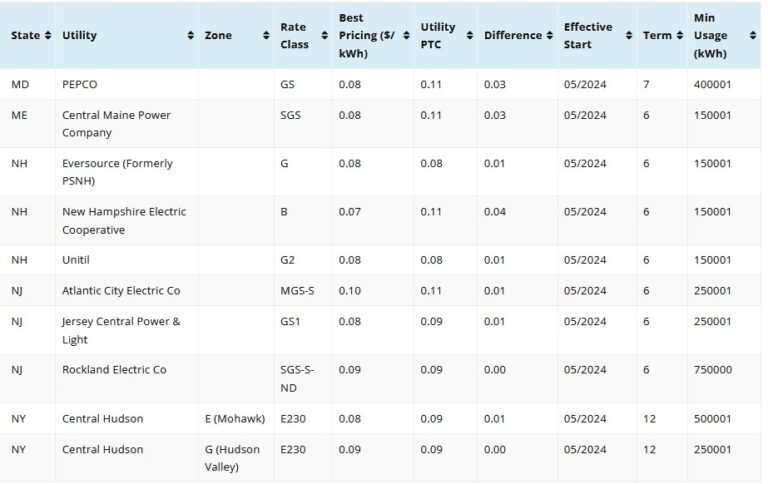Select the Rockland Electric Co row
Viewport: 768px width, 484px height.
tap(114, 370)
